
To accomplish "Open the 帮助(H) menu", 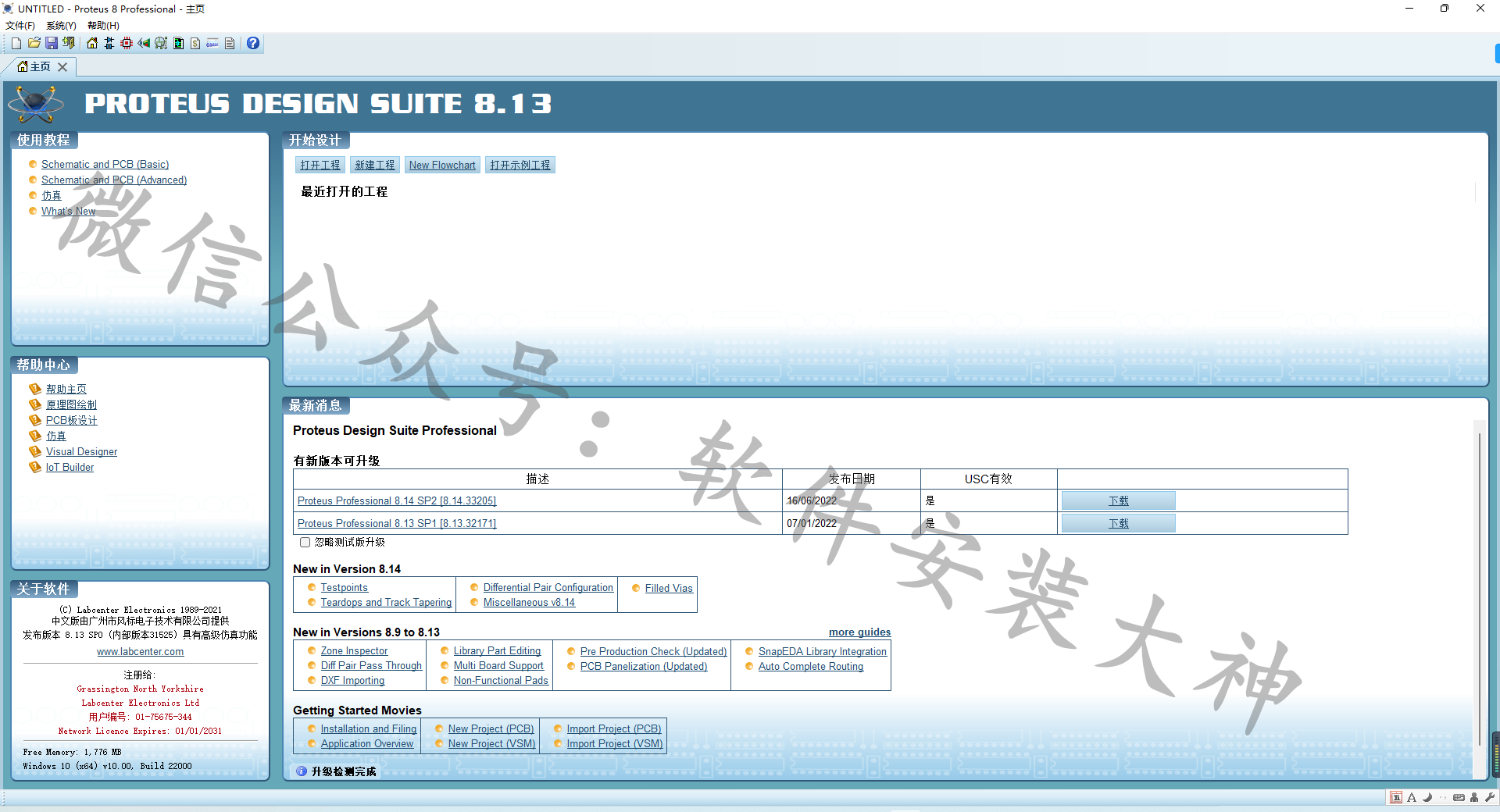I will pyautogui.click(x=103, y=26).
